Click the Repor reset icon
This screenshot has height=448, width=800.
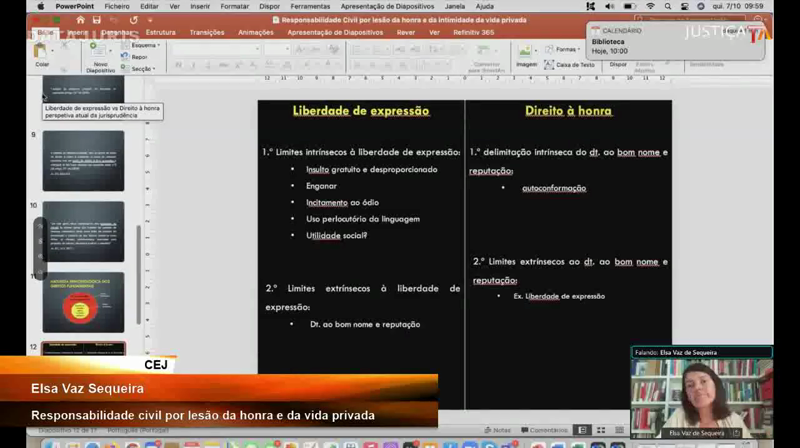tap(138, 57)
